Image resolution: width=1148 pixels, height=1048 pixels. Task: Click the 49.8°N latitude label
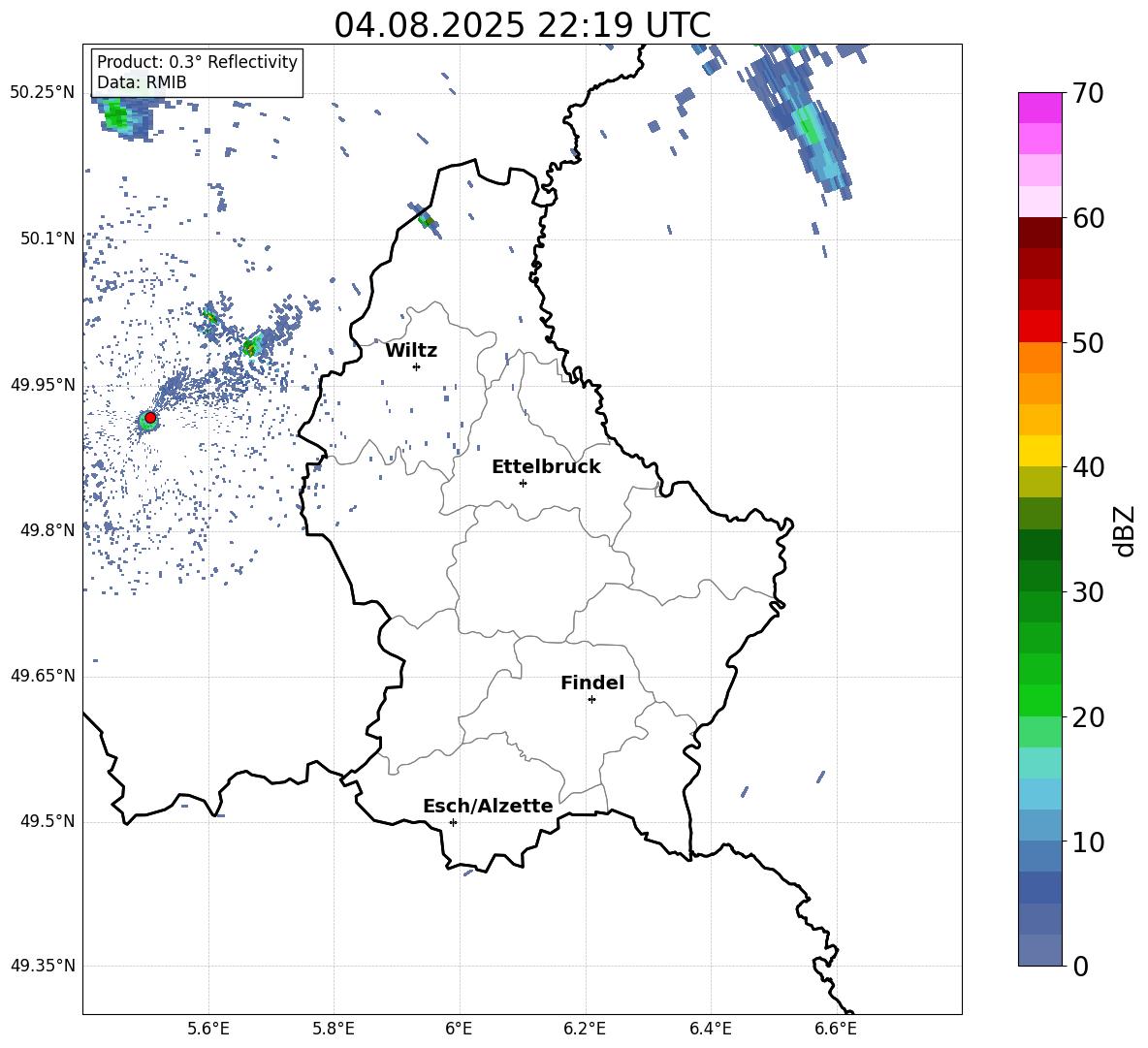point(48,530)
